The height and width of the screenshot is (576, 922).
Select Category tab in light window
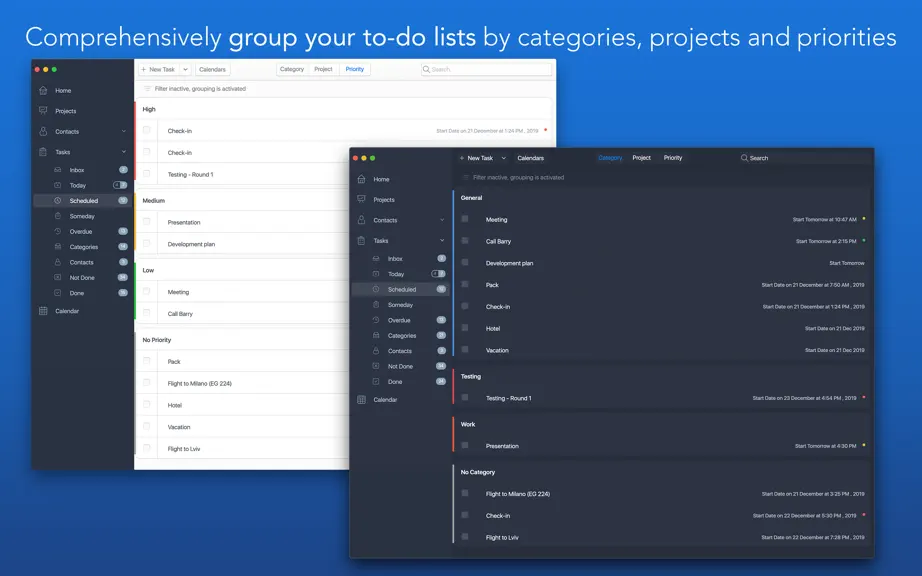292,69
